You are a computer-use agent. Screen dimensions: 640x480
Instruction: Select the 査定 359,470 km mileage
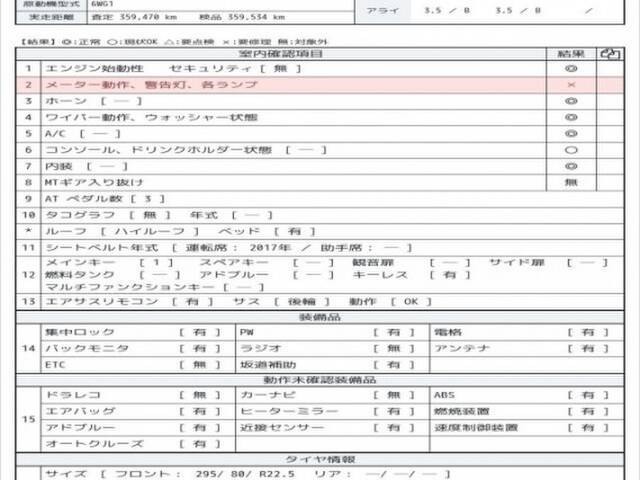point(134,17)
